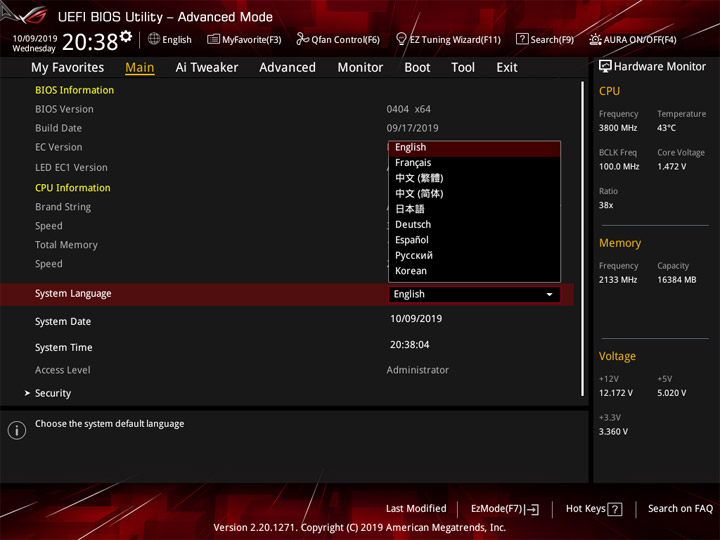Click the EC Version row

tap(59, 147)
